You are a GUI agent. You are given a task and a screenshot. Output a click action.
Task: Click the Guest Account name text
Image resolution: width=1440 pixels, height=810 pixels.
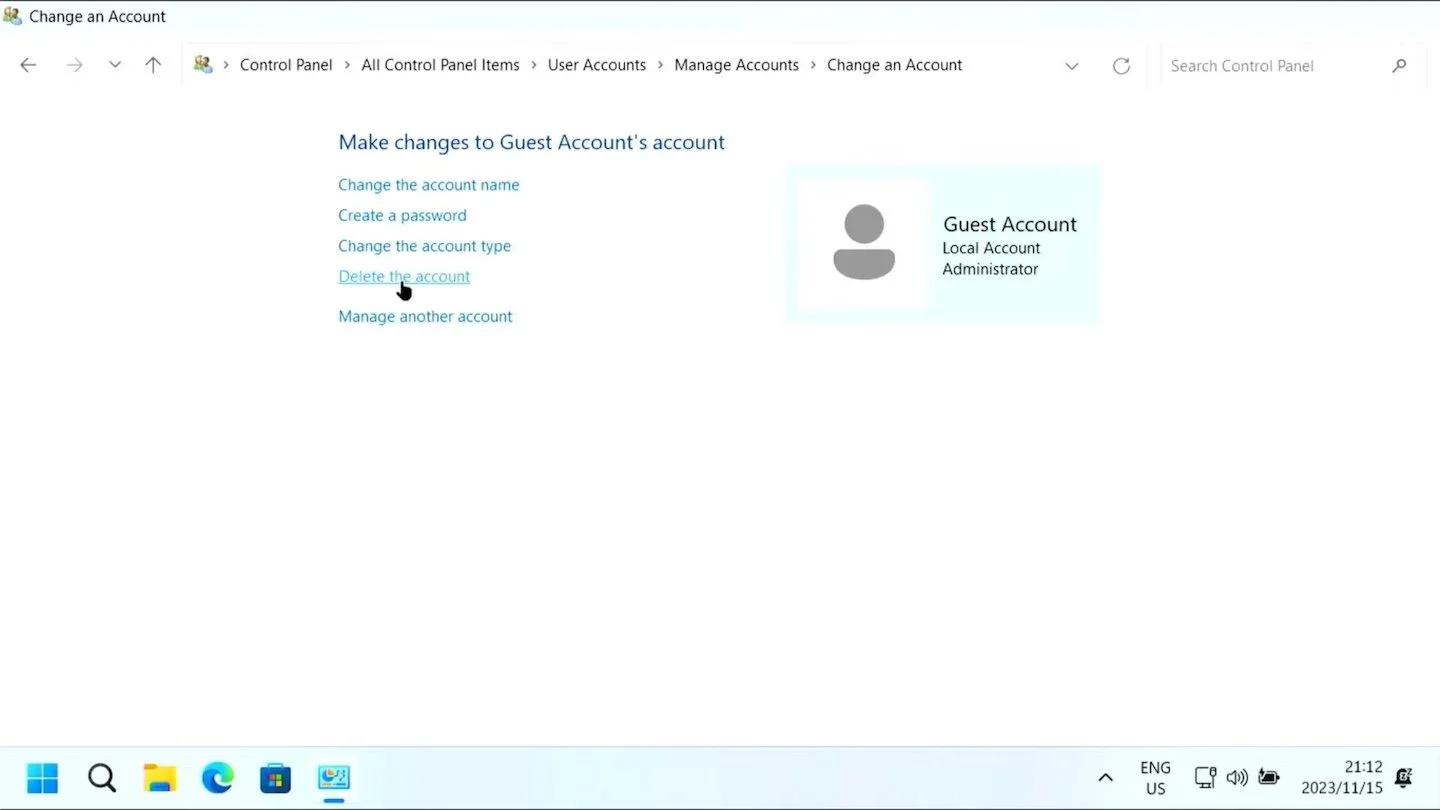point(1010,224)
